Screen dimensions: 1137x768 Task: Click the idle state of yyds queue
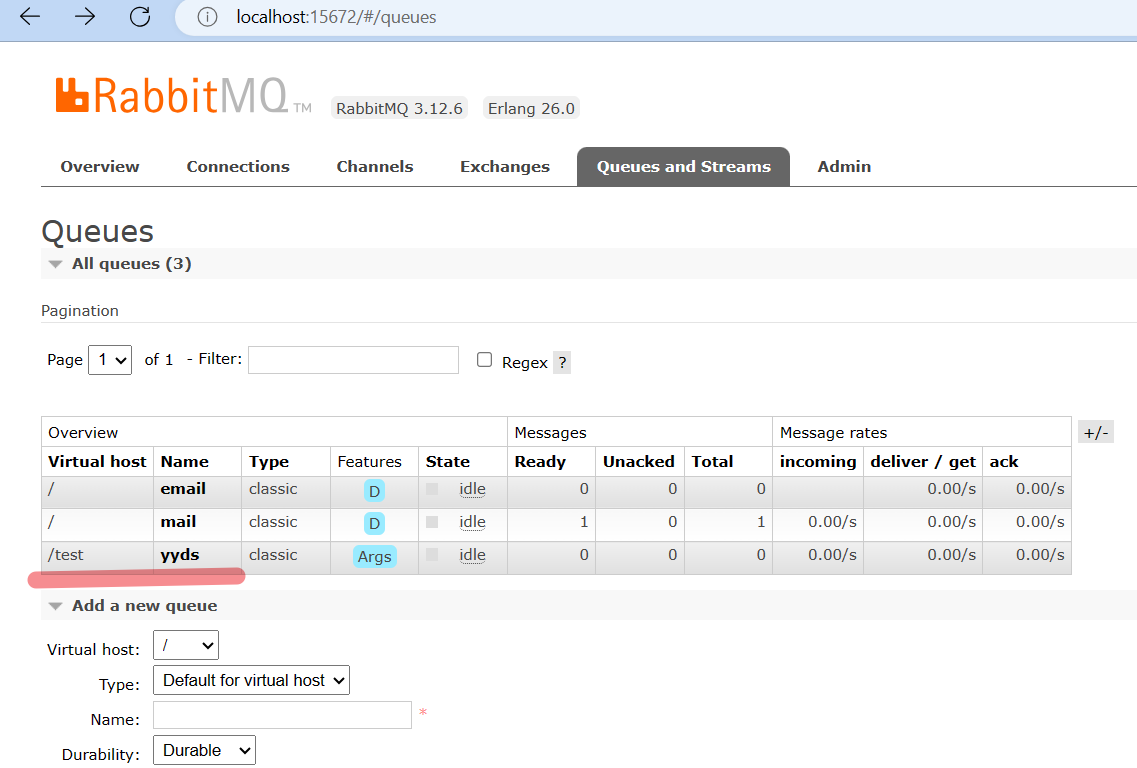point(472,555)
